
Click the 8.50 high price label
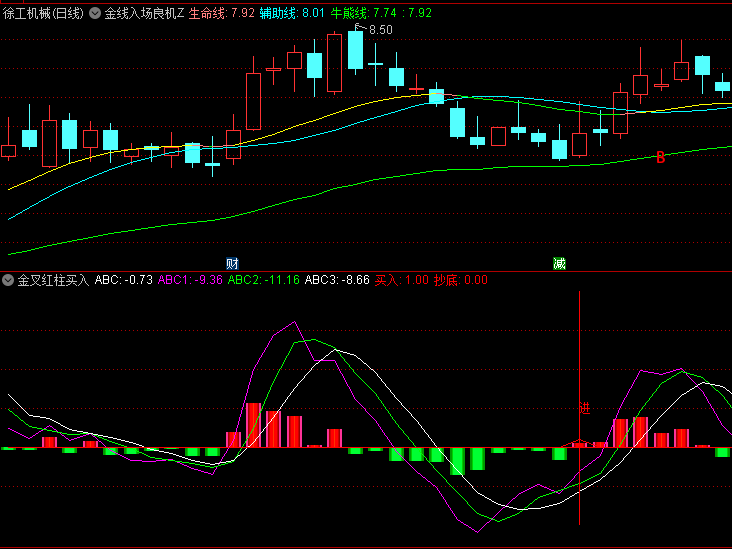tap(380, 30)
